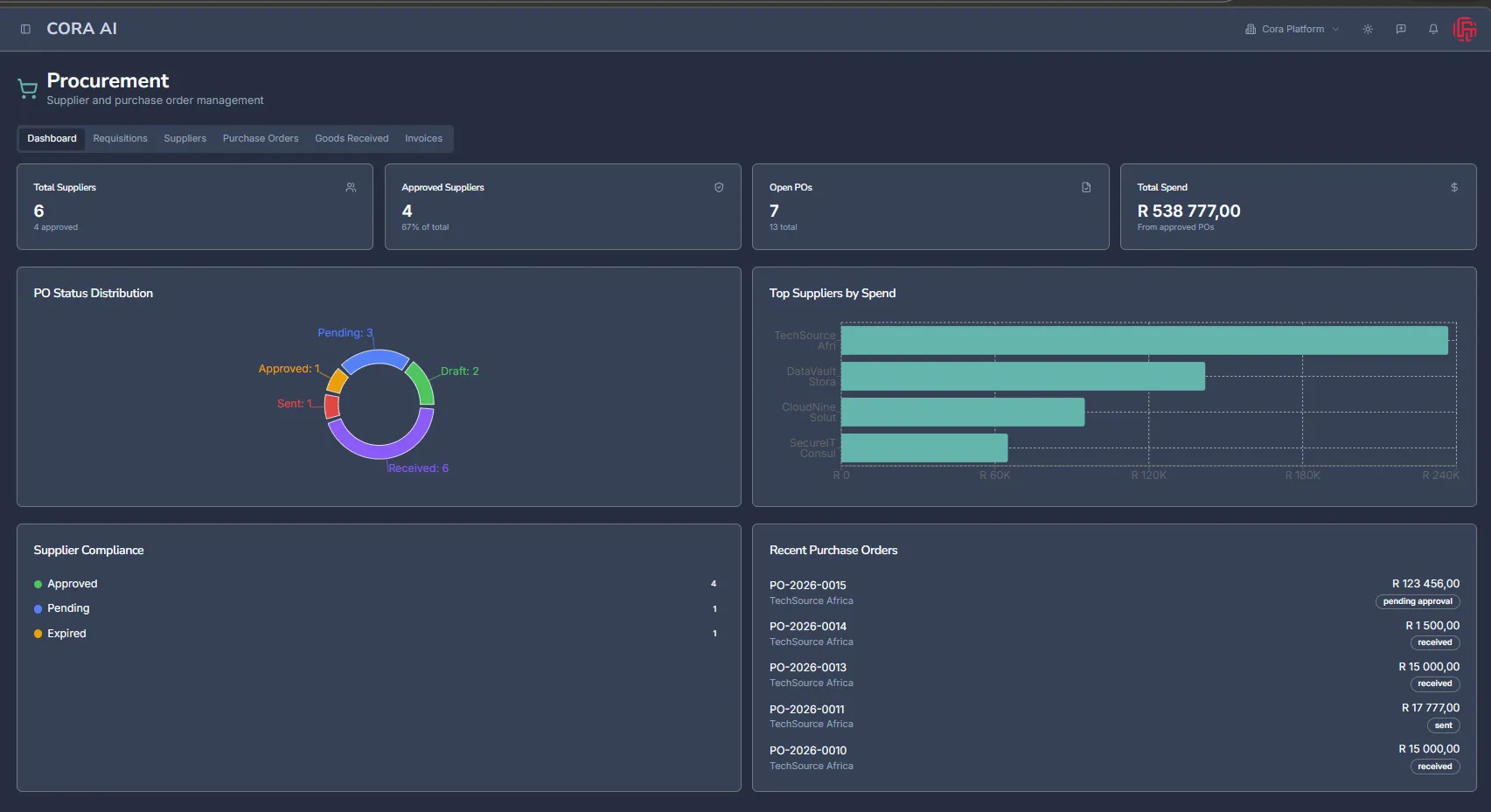Click the sent status badge
This screenshot has height=812, width=1491.
(1443, 725)
